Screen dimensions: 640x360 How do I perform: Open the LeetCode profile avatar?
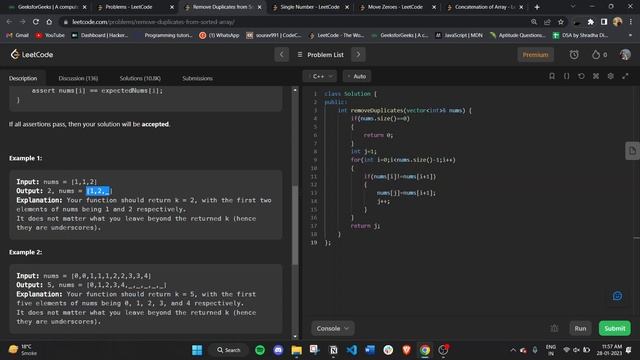point(625,54)
